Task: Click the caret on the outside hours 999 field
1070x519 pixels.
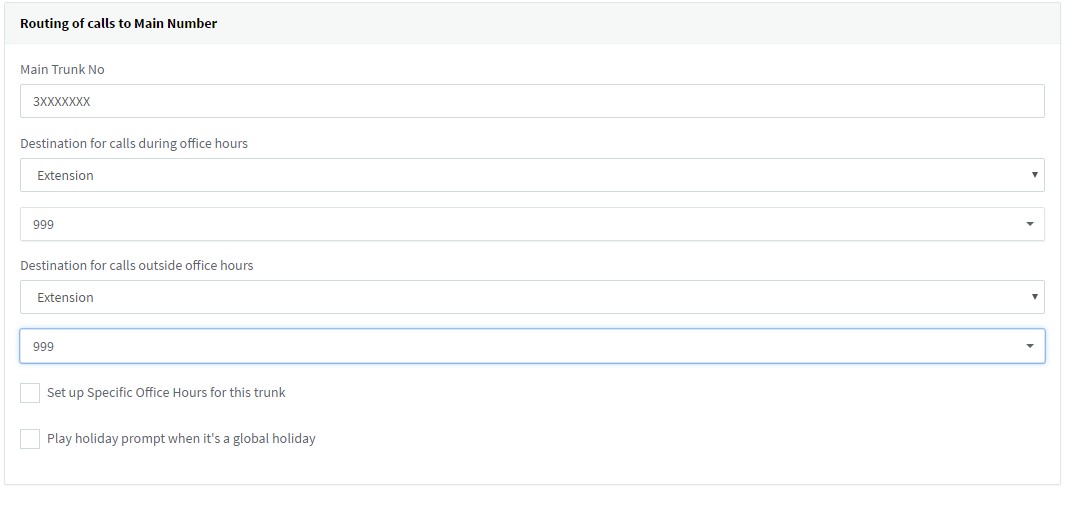Action: 1030,346
